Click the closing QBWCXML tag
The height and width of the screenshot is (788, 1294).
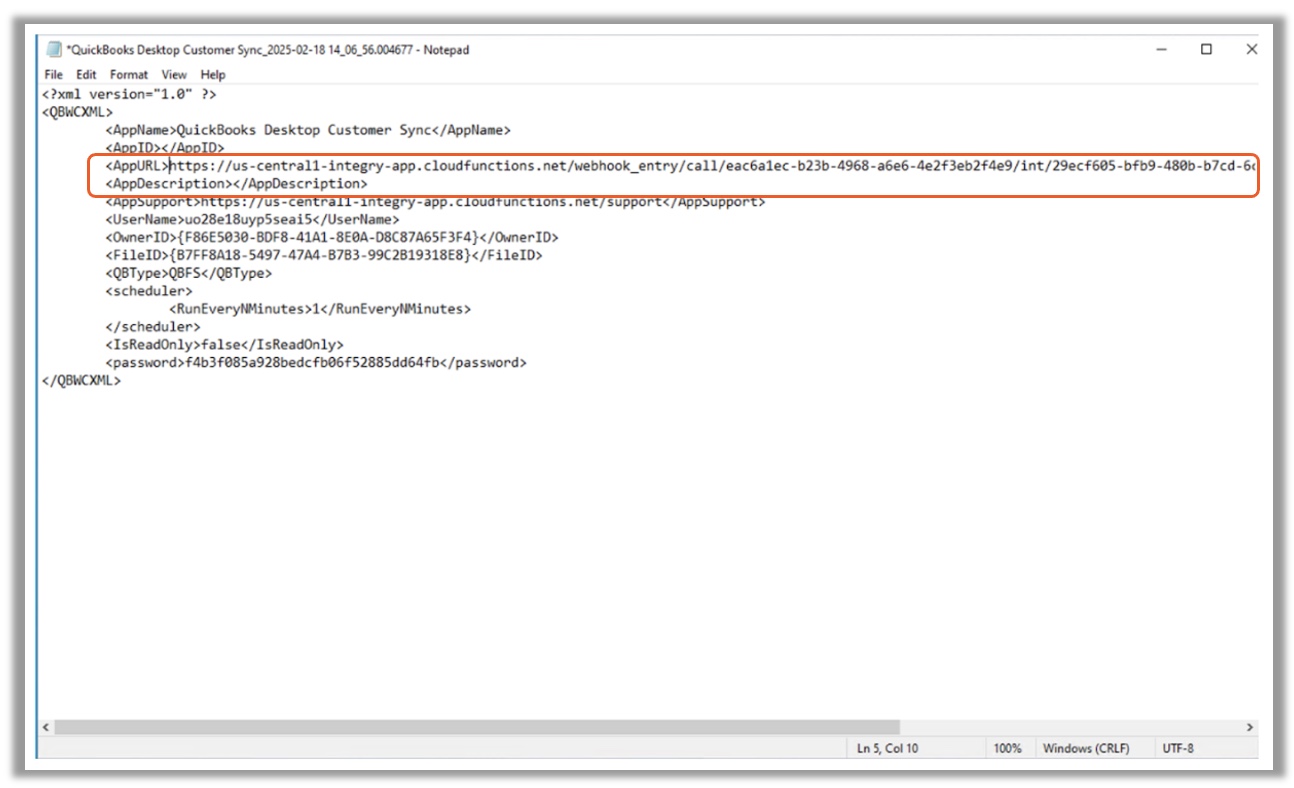tap(81, 381)
